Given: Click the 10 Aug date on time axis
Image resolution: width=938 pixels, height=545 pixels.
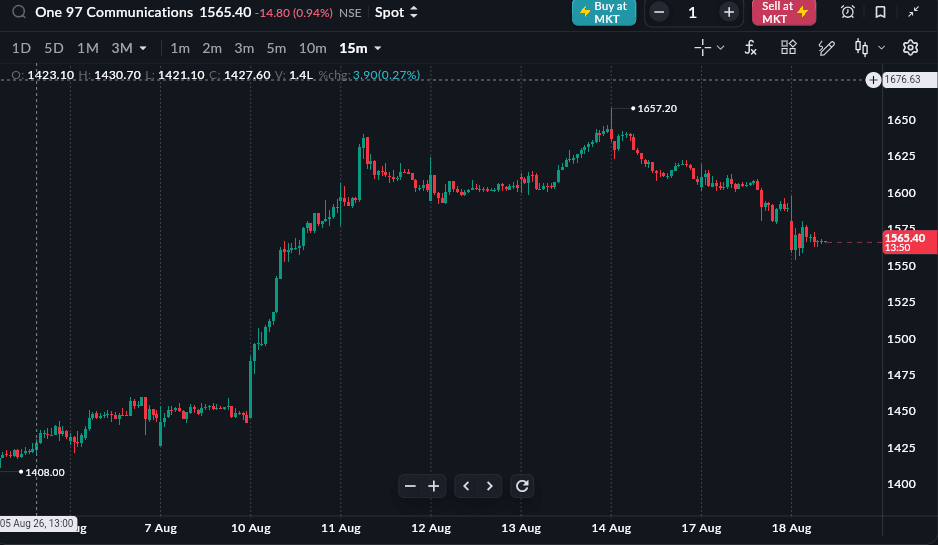Looking at the screenshot, I should [251, 528].
